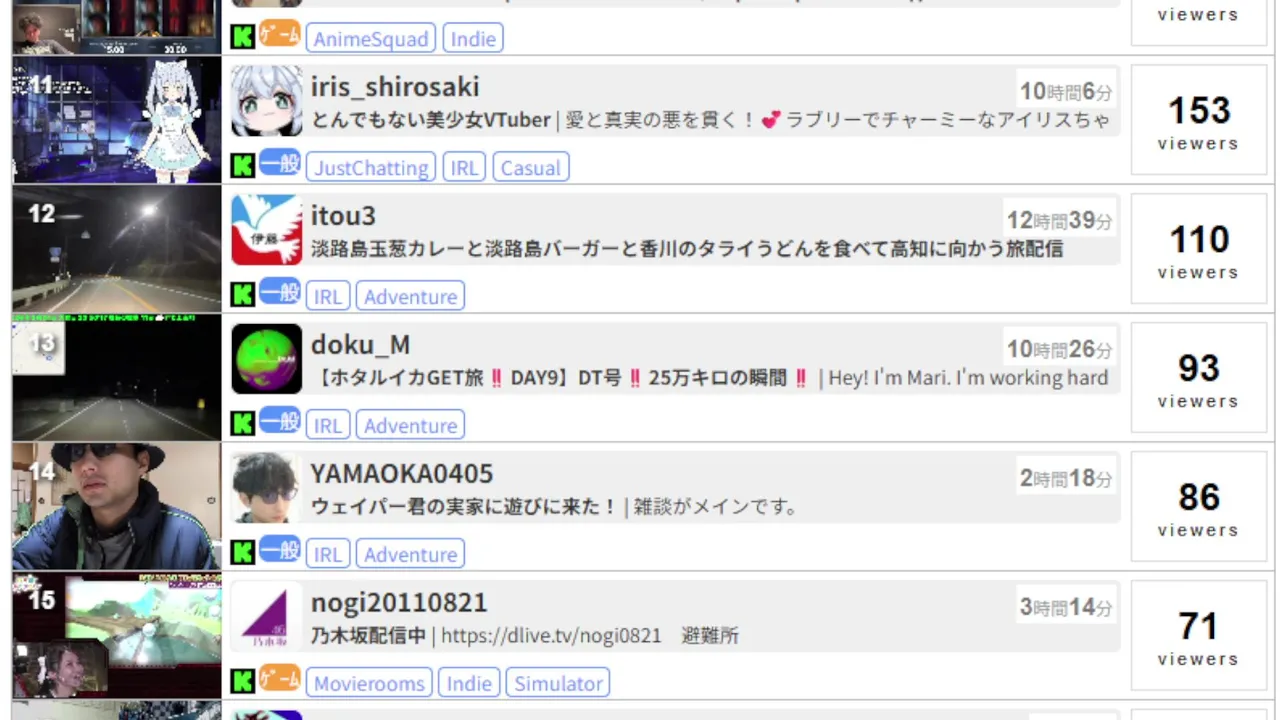
Task: Click nogi20110821's purple triangle avatar
Action: [x=266, y=617]
